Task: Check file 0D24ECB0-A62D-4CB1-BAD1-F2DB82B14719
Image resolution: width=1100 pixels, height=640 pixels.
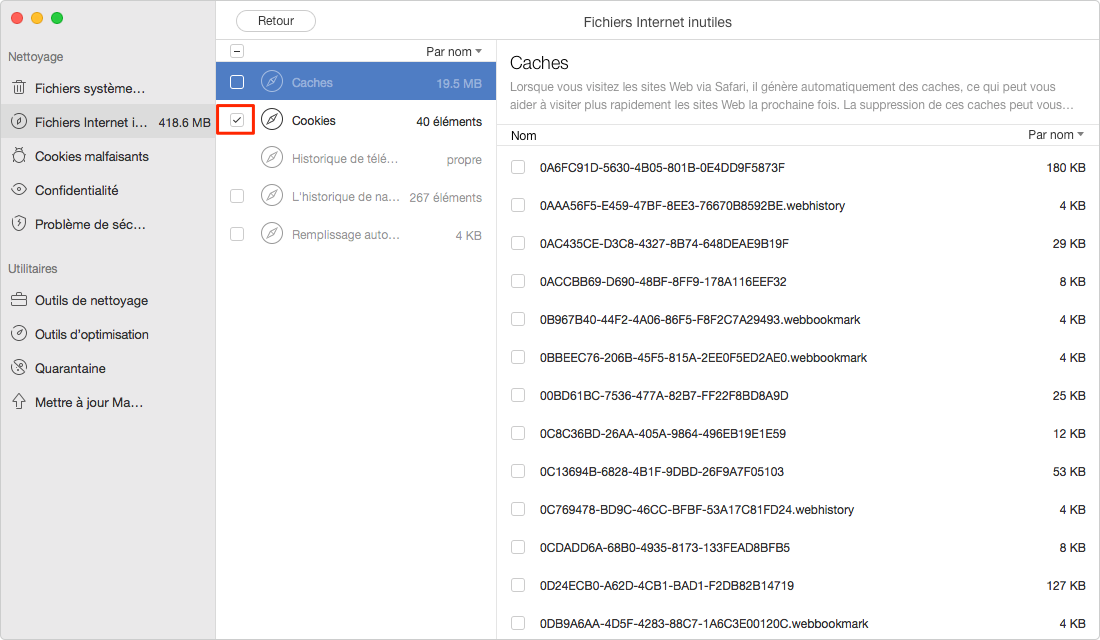Action: click(518, 585)
